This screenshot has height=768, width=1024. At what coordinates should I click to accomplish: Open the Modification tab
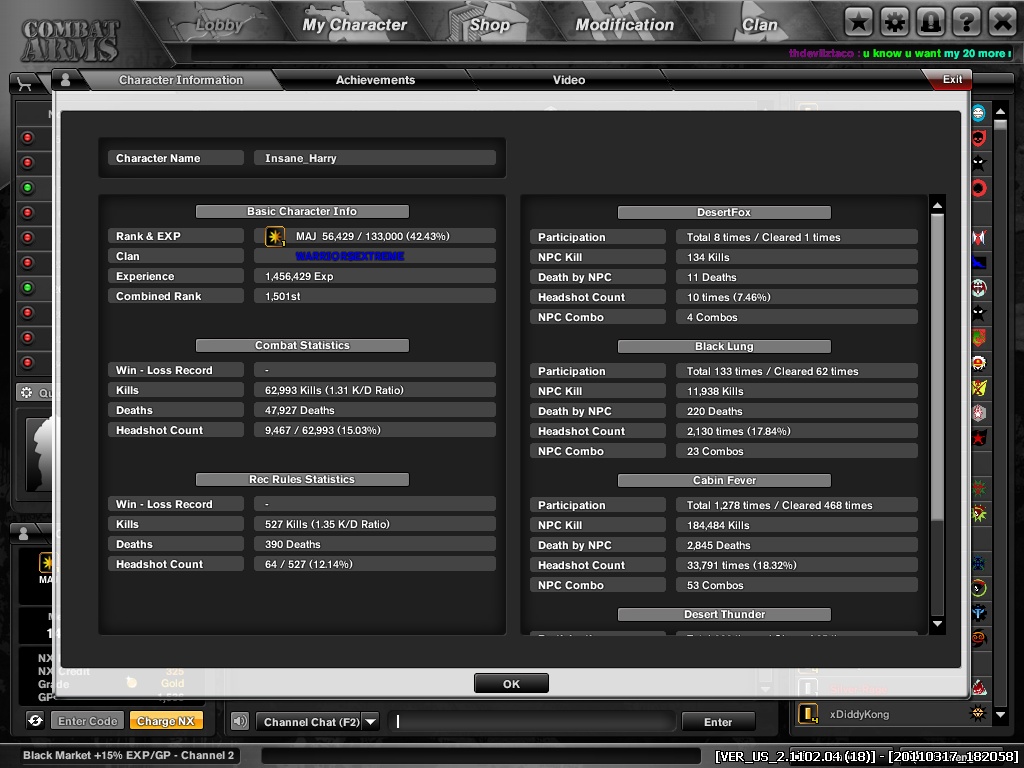[x=624, y=25]
